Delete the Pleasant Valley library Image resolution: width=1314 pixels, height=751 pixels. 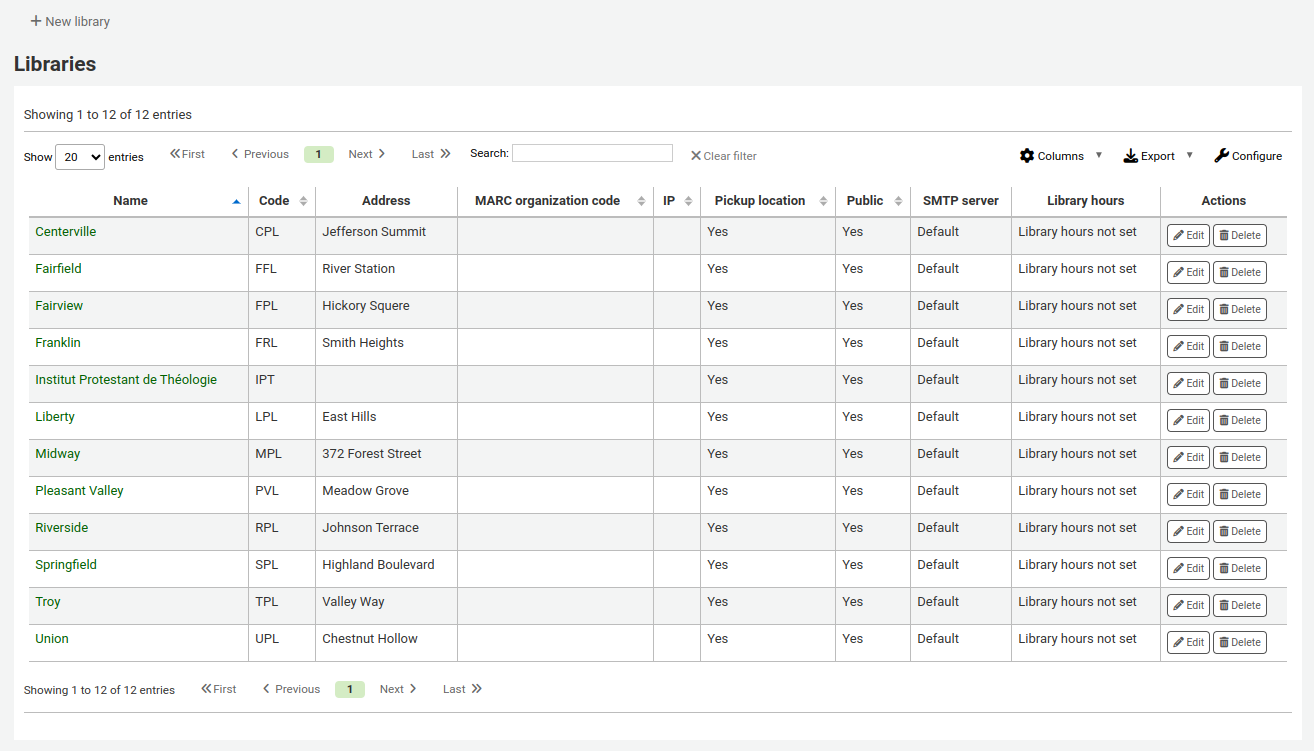(x=1240, y=495)
